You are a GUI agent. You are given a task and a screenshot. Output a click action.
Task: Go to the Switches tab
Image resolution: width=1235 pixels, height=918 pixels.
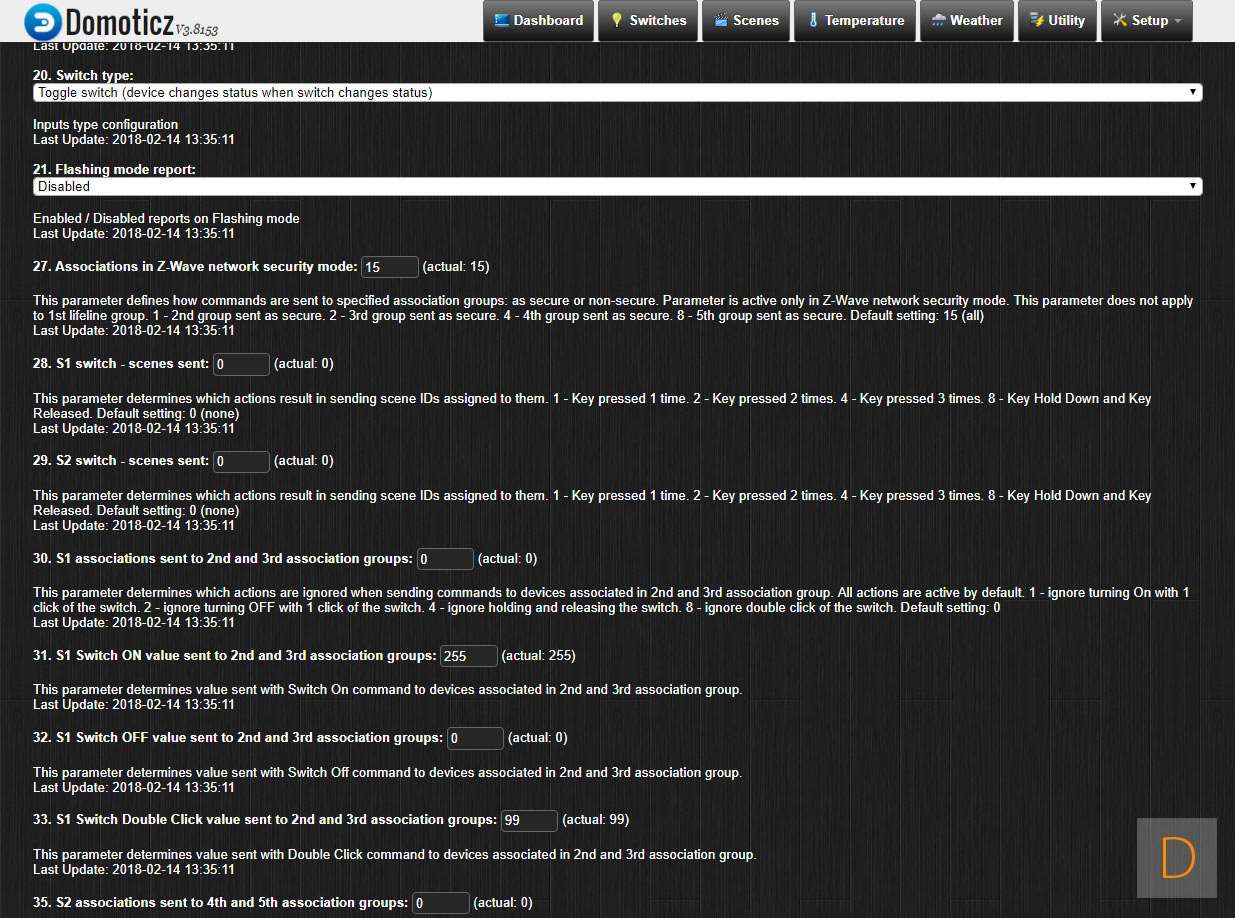648,20
